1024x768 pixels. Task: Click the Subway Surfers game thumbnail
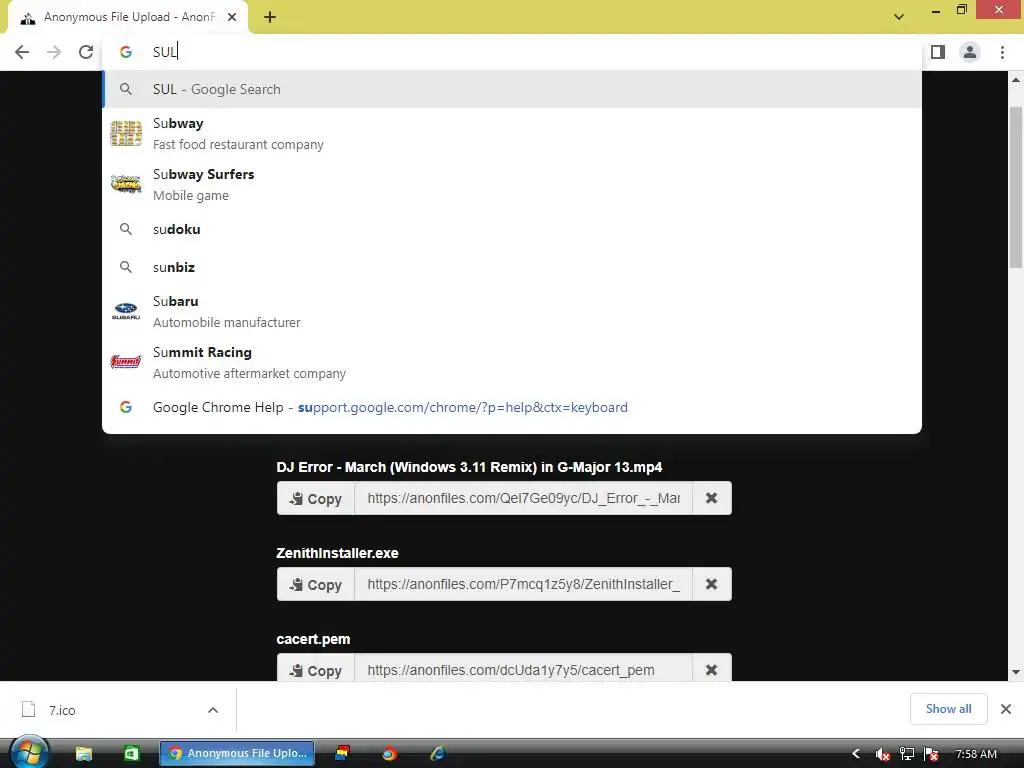pos(126,184)
